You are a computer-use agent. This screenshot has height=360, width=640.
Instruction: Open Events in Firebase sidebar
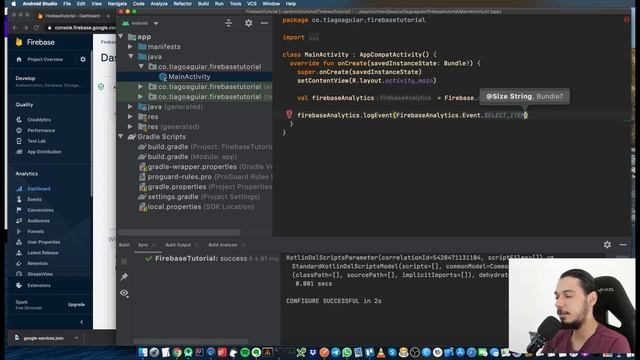[x=34, y=199]
